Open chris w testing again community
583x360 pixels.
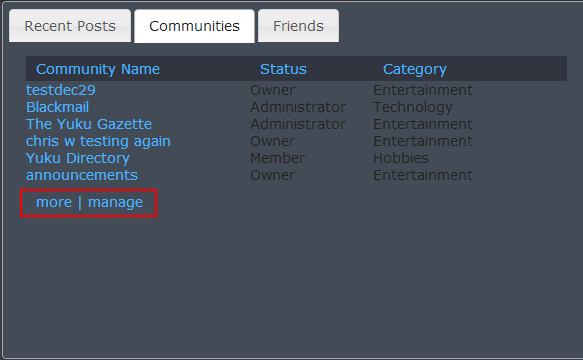pyautogui.click(x=98, y=141)
